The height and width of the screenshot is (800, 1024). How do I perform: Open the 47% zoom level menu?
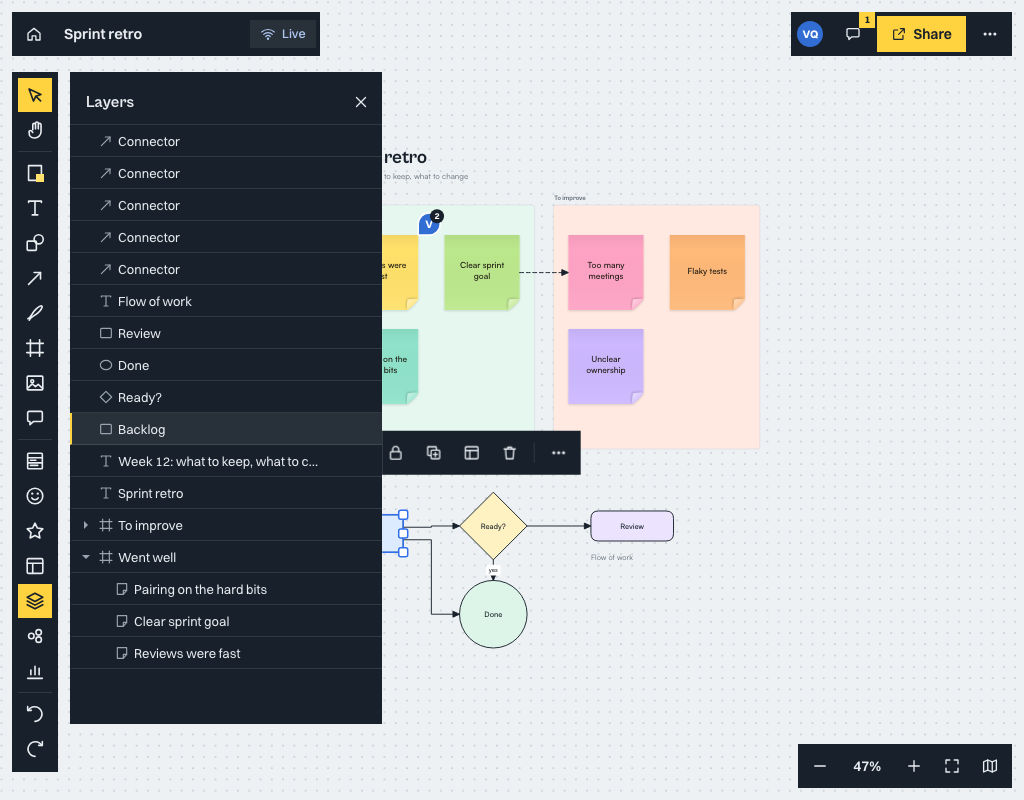coord(867,766)
